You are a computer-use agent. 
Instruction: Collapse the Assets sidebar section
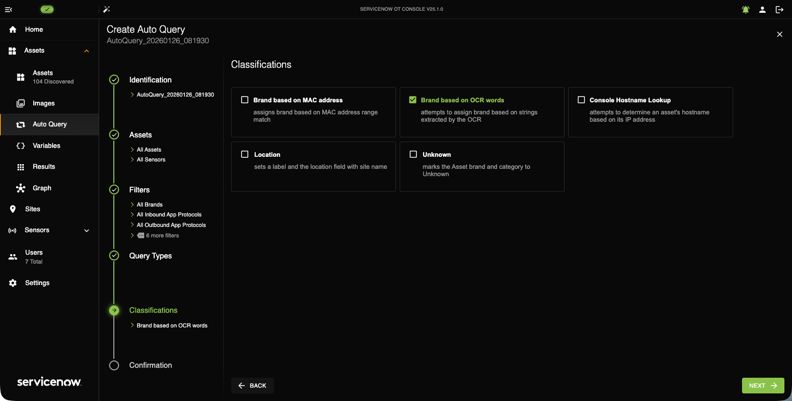pyautogui.click(x=86, y=51)
